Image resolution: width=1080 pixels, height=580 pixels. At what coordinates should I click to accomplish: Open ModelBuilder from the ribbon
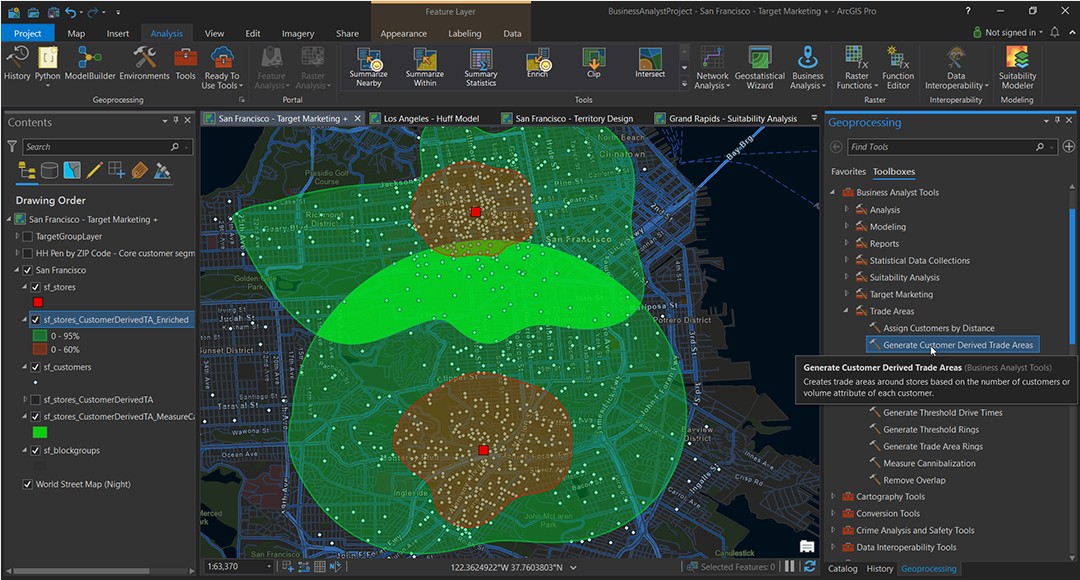90,63
